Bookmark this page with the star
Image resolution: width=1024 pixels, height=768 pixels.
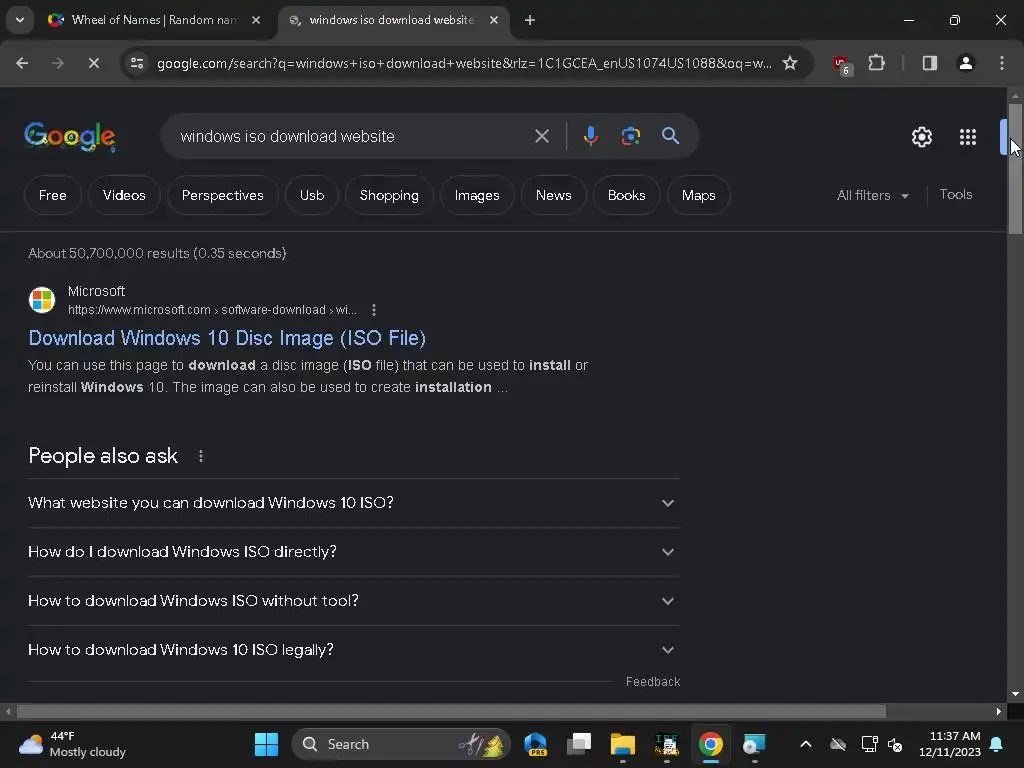coord(790,63)
